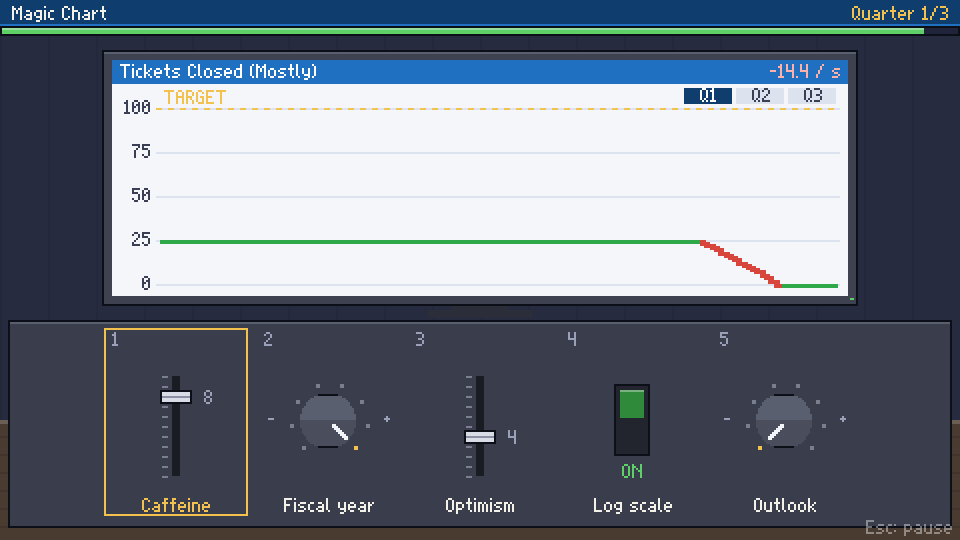Click the Esc: pause hint
Screen dimensions: 960x540
(909, 527)
